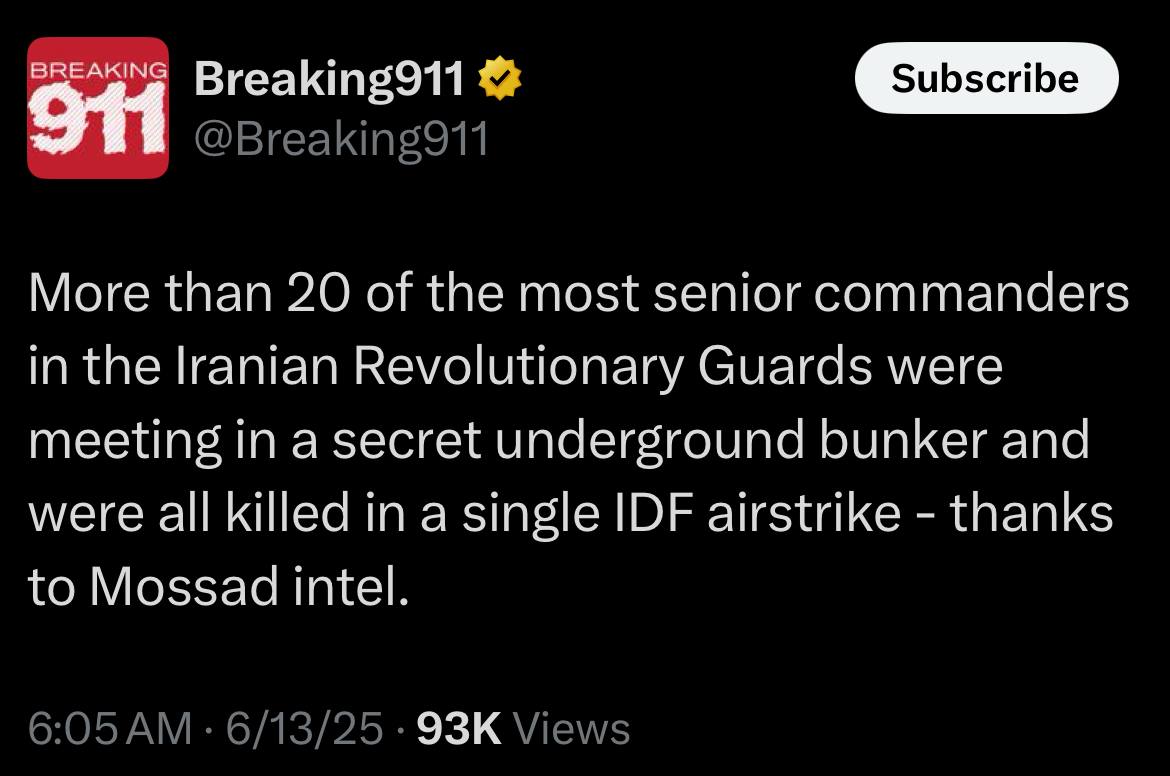Image resolution: width=1170 pixels, height=776 pixels.
Task: Click the word 'killed' in the tweet
Action: click(x=287, y=513)
